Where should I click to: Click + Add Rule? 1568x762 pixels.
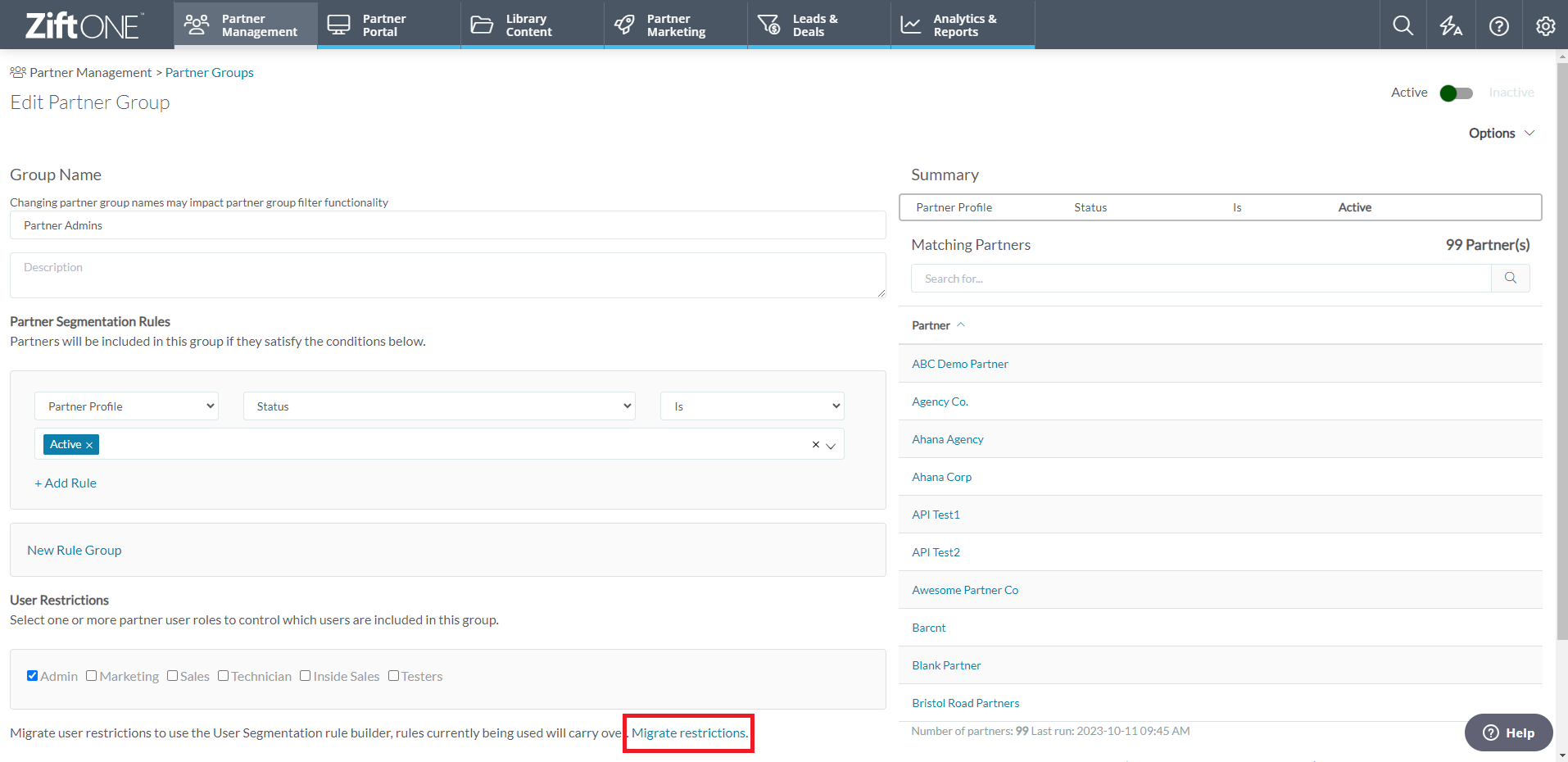click(x=66, y=483)
